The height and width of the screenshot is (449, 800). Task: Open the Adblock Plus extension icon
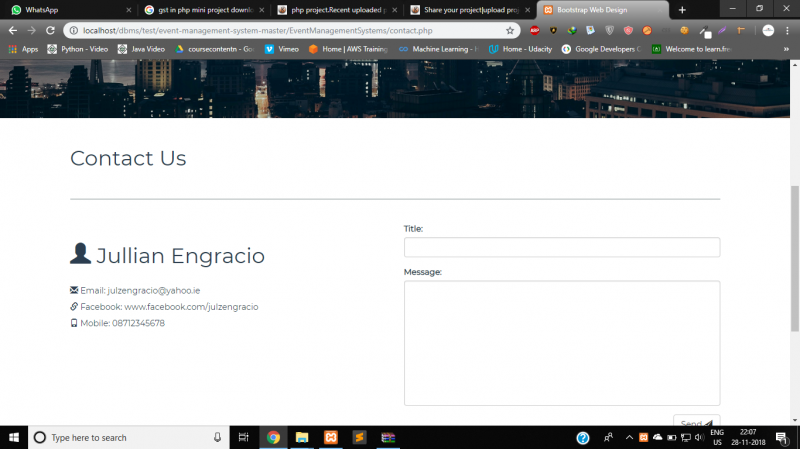coord(534,31)
